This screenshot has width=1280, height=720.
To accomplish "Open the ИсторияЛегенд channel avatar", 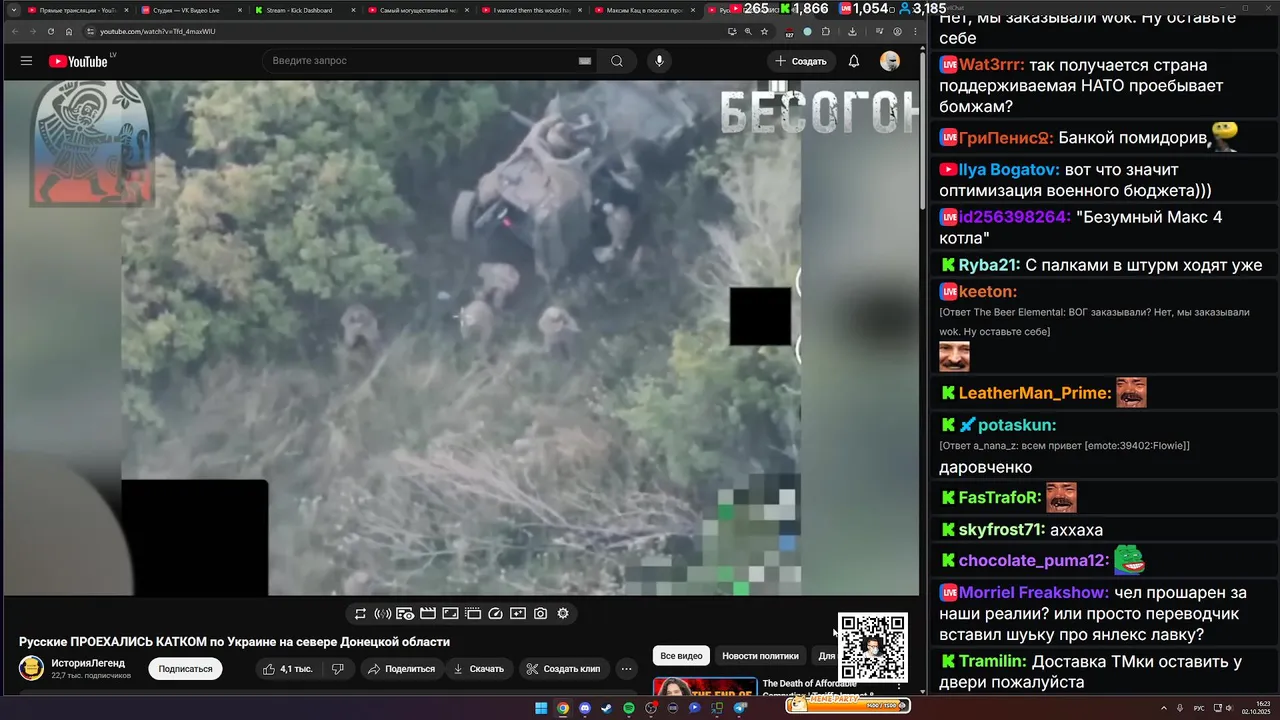I will pos(31,668).
